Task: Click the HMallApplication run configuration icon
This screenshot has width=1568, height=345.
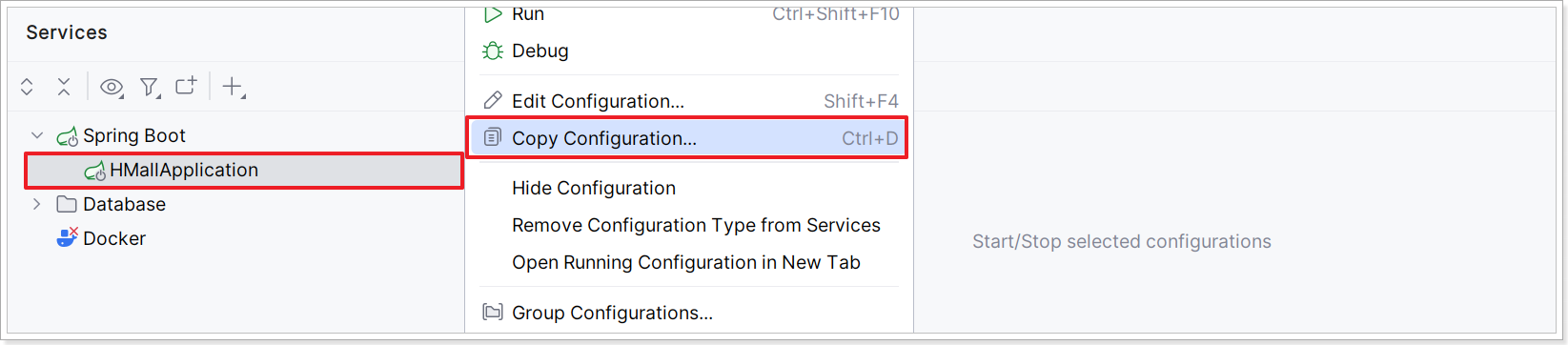Action: point(94,171)
